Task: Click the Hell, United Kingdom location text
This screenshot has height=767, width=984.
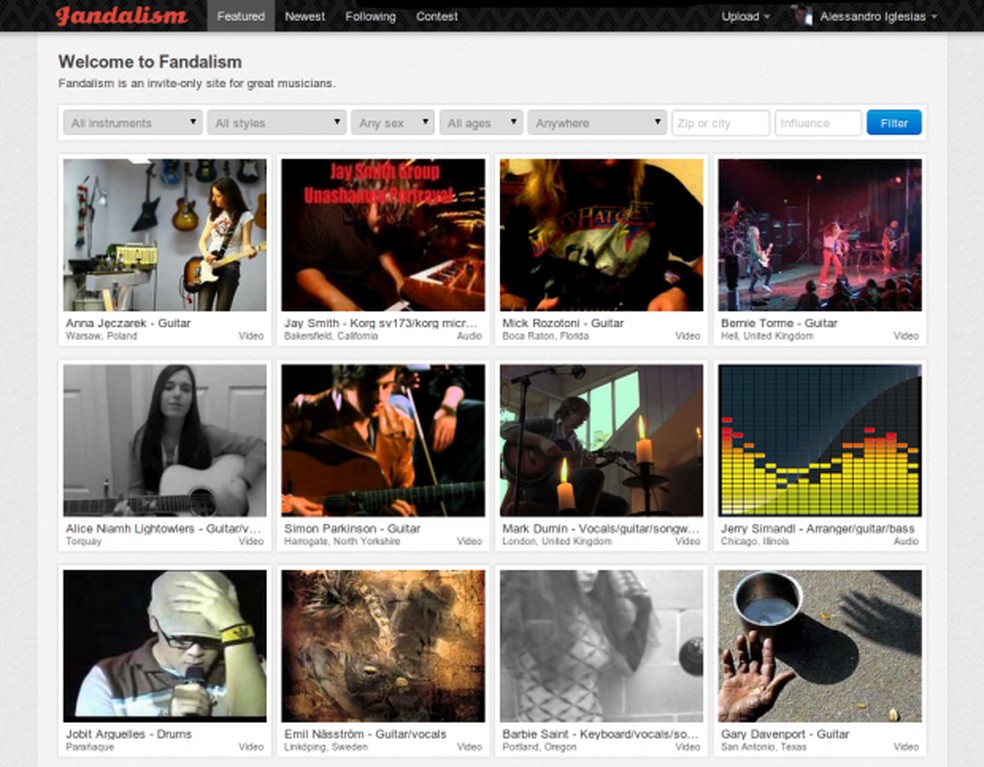Action: pos(767,336)
